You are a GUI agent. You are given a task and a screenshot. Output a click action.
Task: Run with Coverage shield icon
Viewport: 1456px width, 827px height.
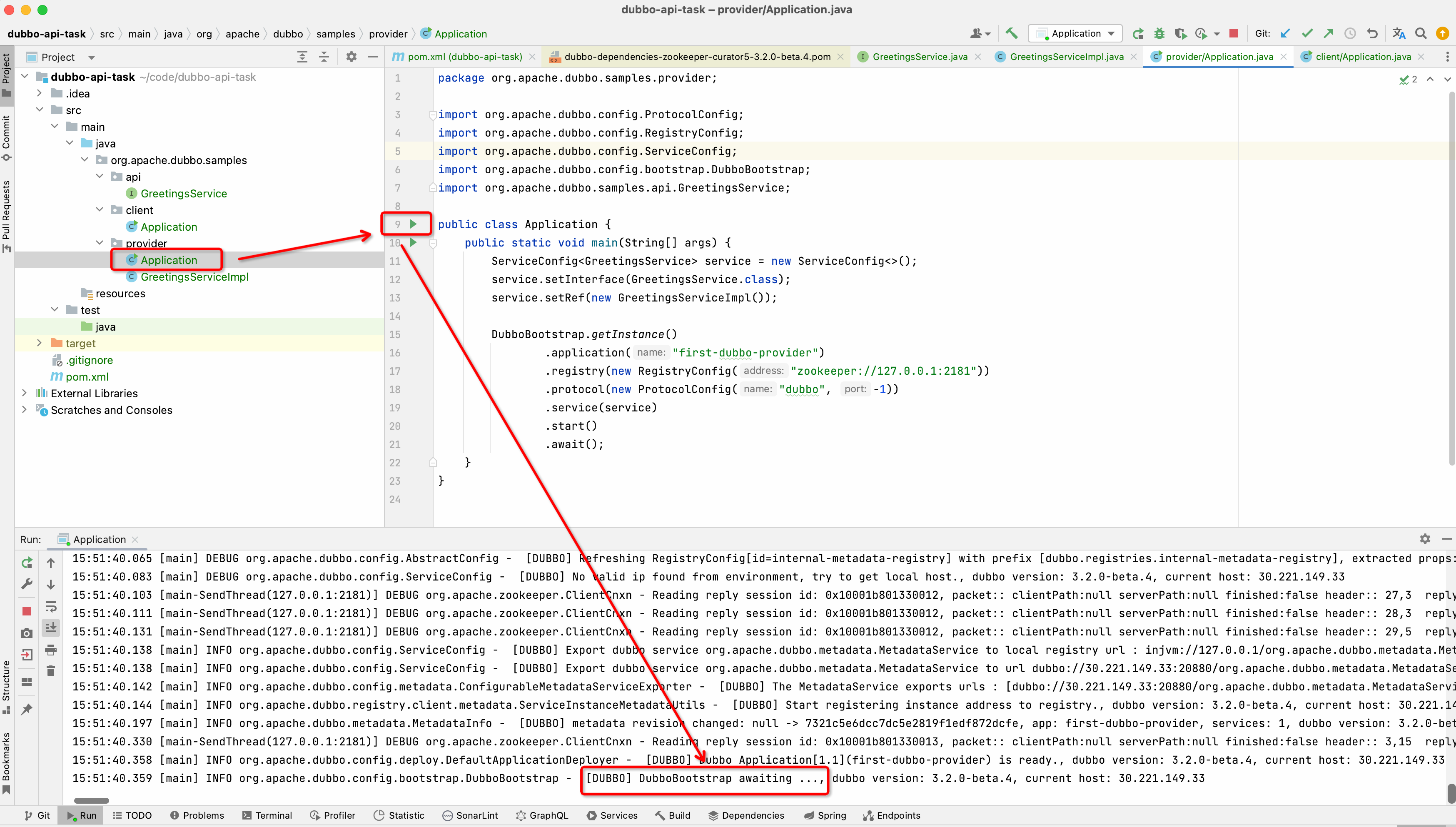[1180, 33]
